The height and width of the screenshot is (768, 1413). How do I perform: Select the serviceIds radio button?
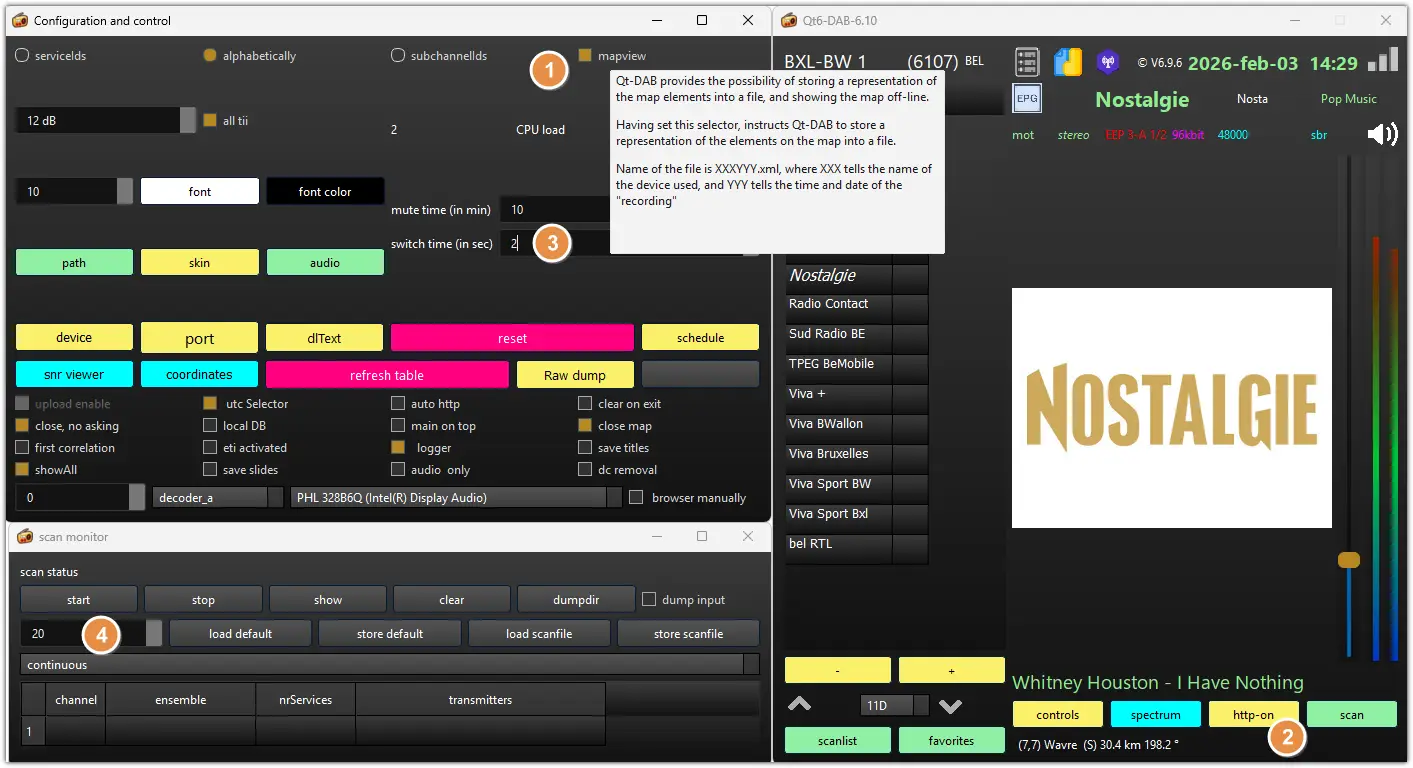coord(22,56)
